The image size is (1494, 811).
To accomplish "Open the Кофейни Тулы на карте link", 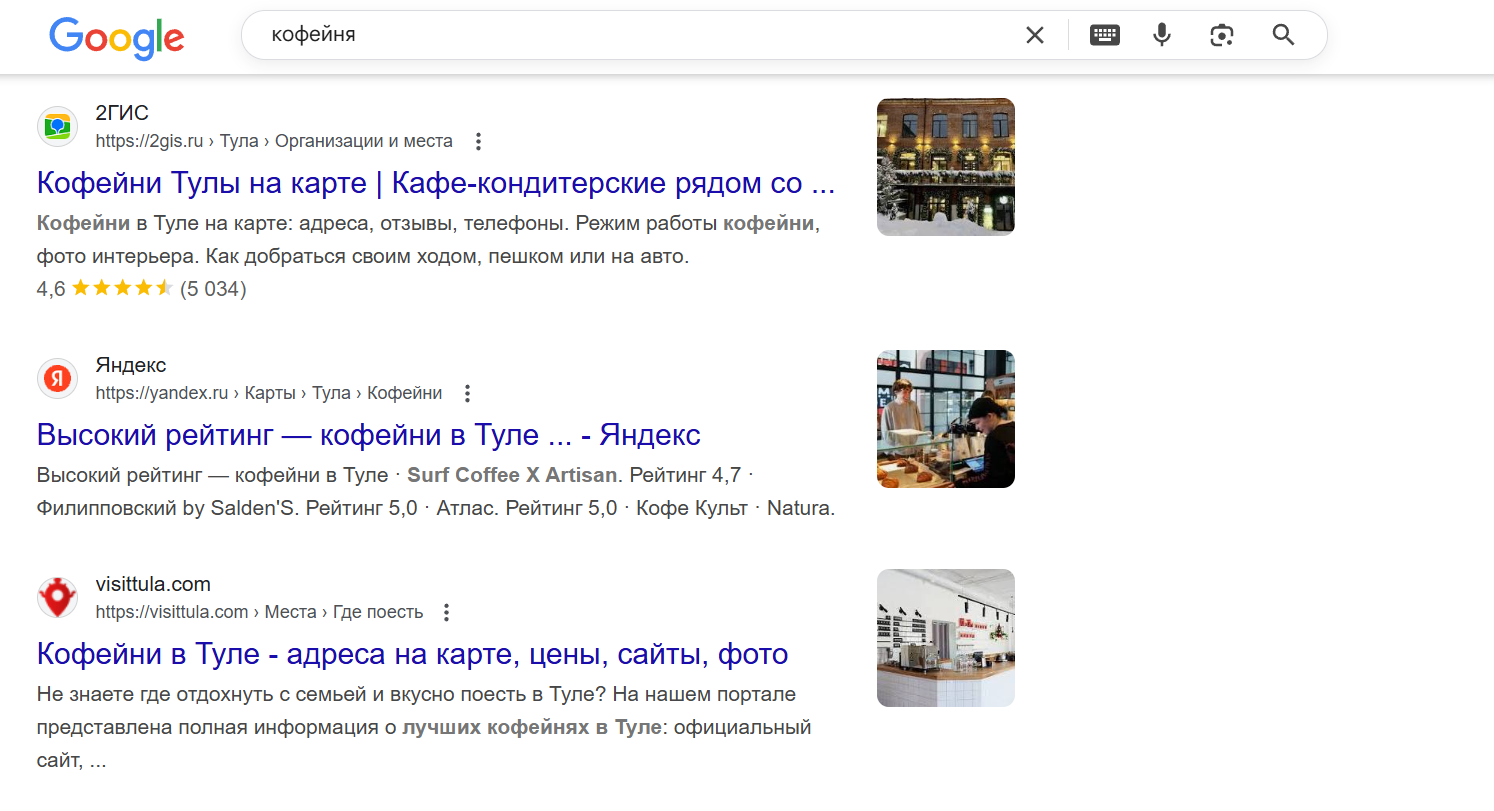I will coord(435,184).
